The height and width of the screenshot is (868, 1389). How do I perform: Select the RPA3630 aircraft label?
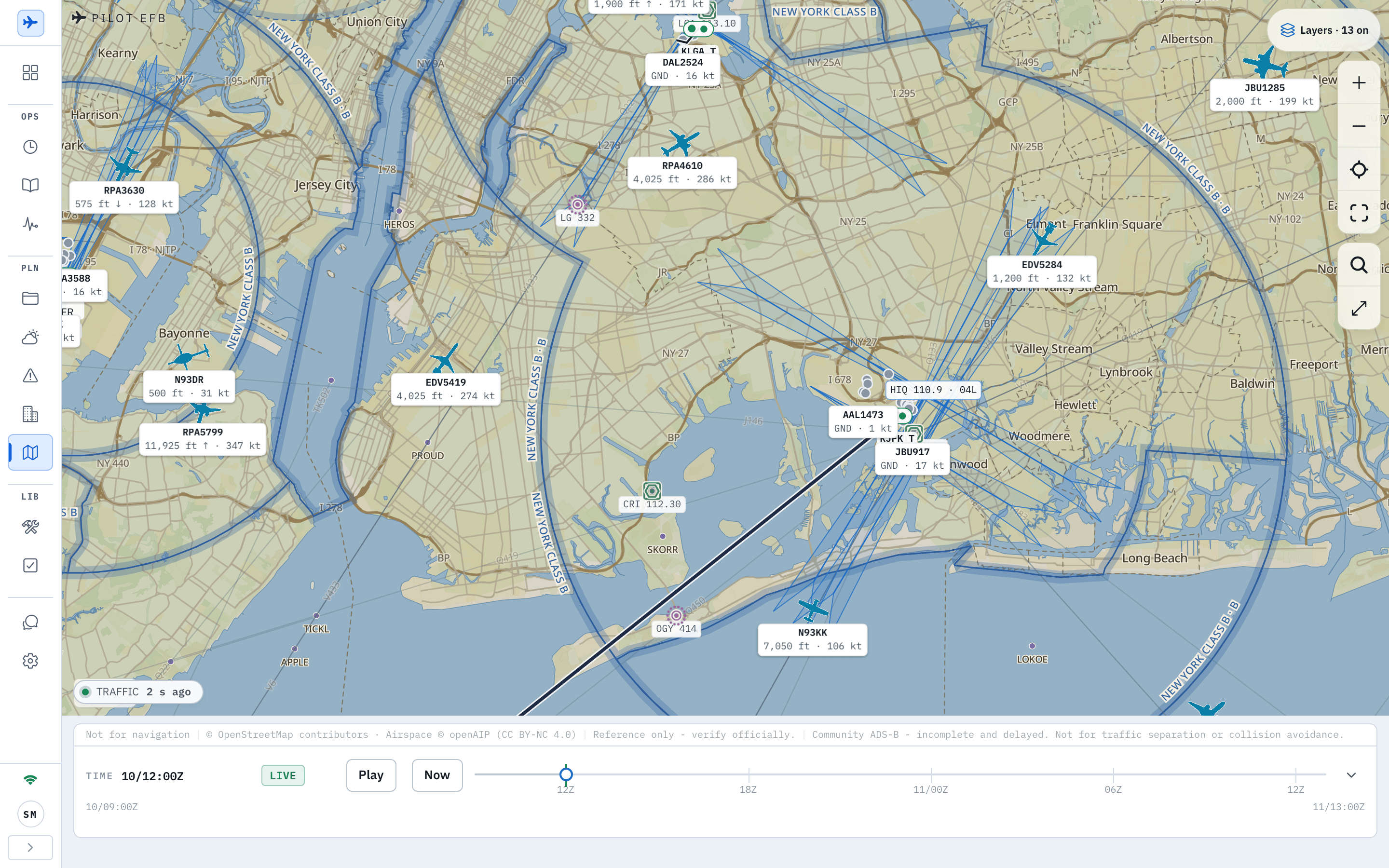point(124,198)
